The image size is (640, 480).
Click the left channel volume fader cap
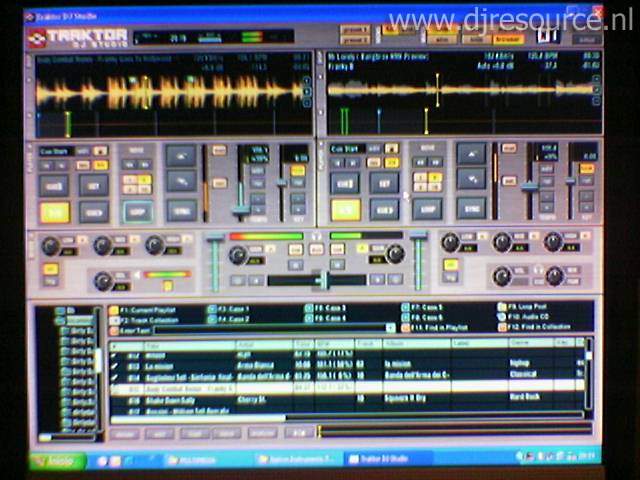click(x=215, y=237)
